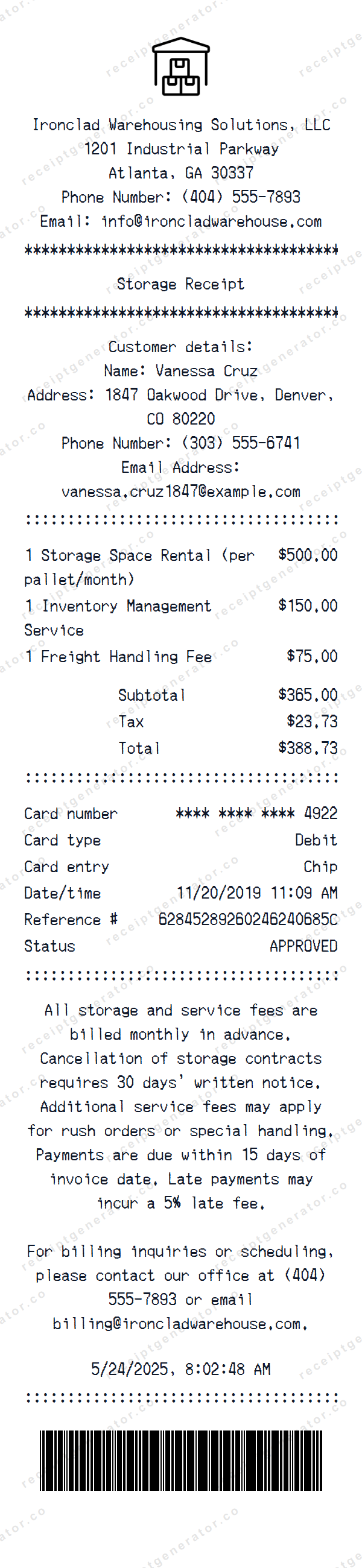The height and width of the screenshot is (1568, 362).
Task: Click the masked card number ending 4922
Action: [256, 814]
